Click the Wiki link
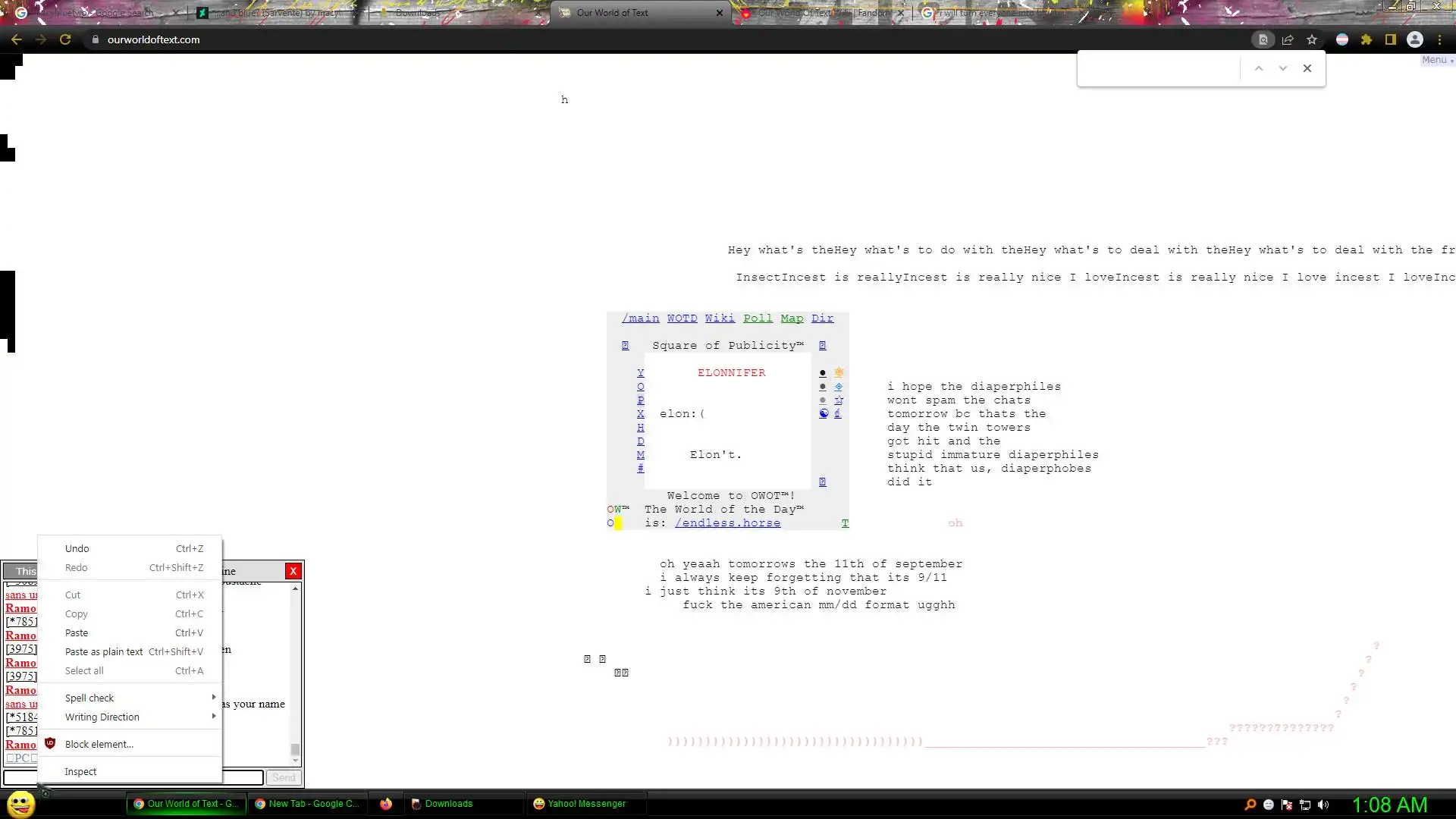1456x819 pixels. [720, 318]
